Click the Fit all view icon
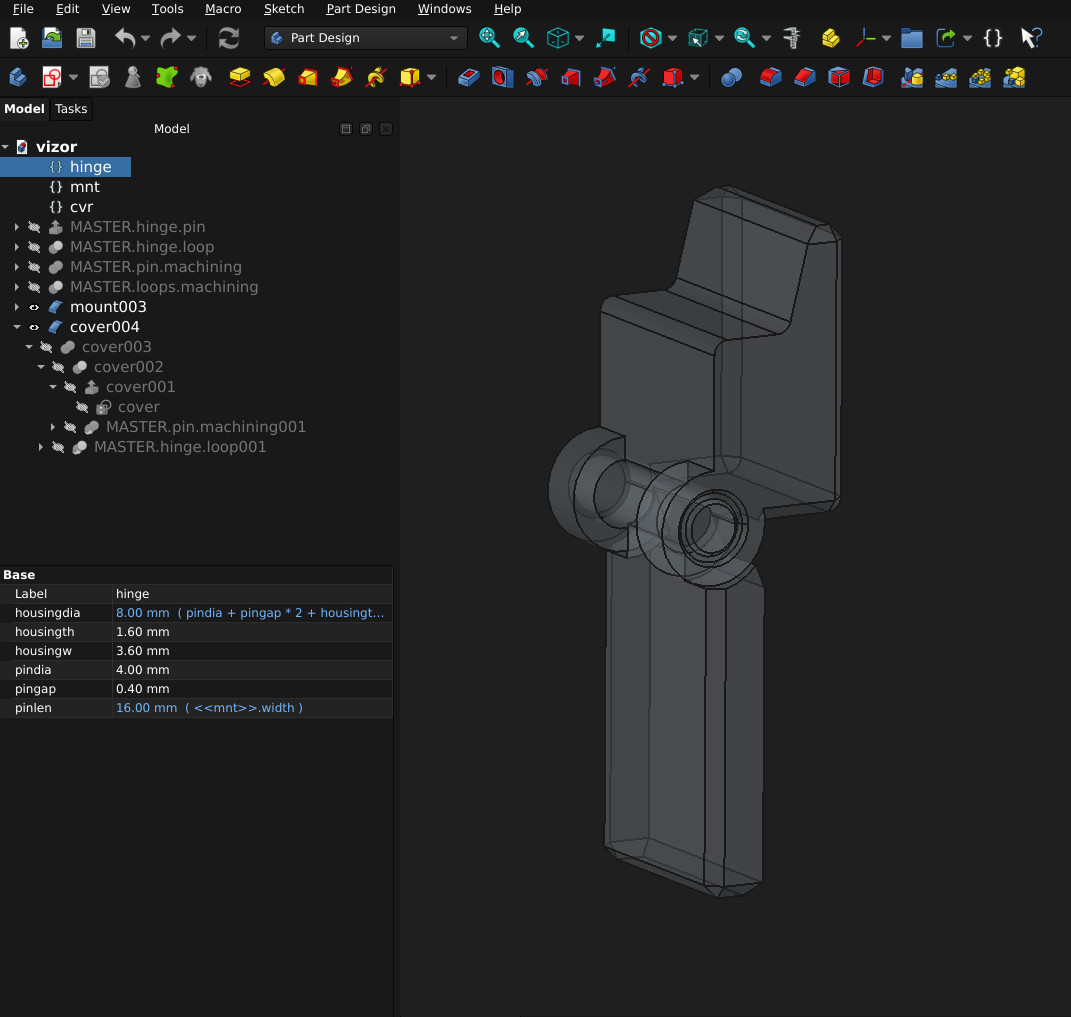Viewport: 1071px width, 1017px height. click(x=489, y=38)
